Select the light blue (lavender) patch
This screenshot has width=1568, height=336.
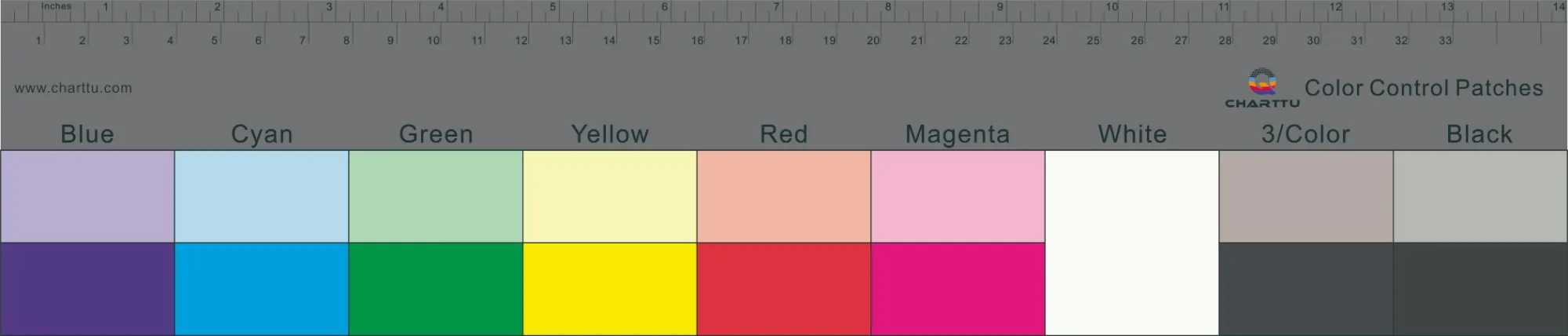click(x=87, y=196)
